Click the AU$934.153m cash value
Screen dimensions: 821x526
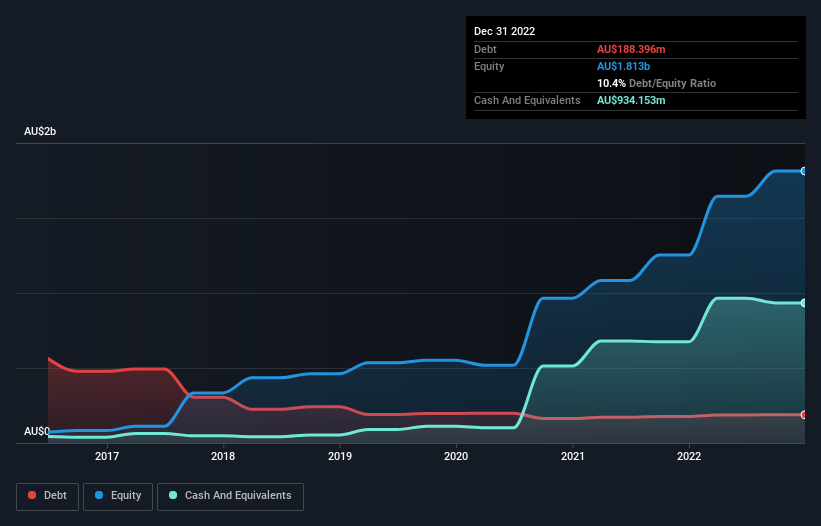point(631,100)
